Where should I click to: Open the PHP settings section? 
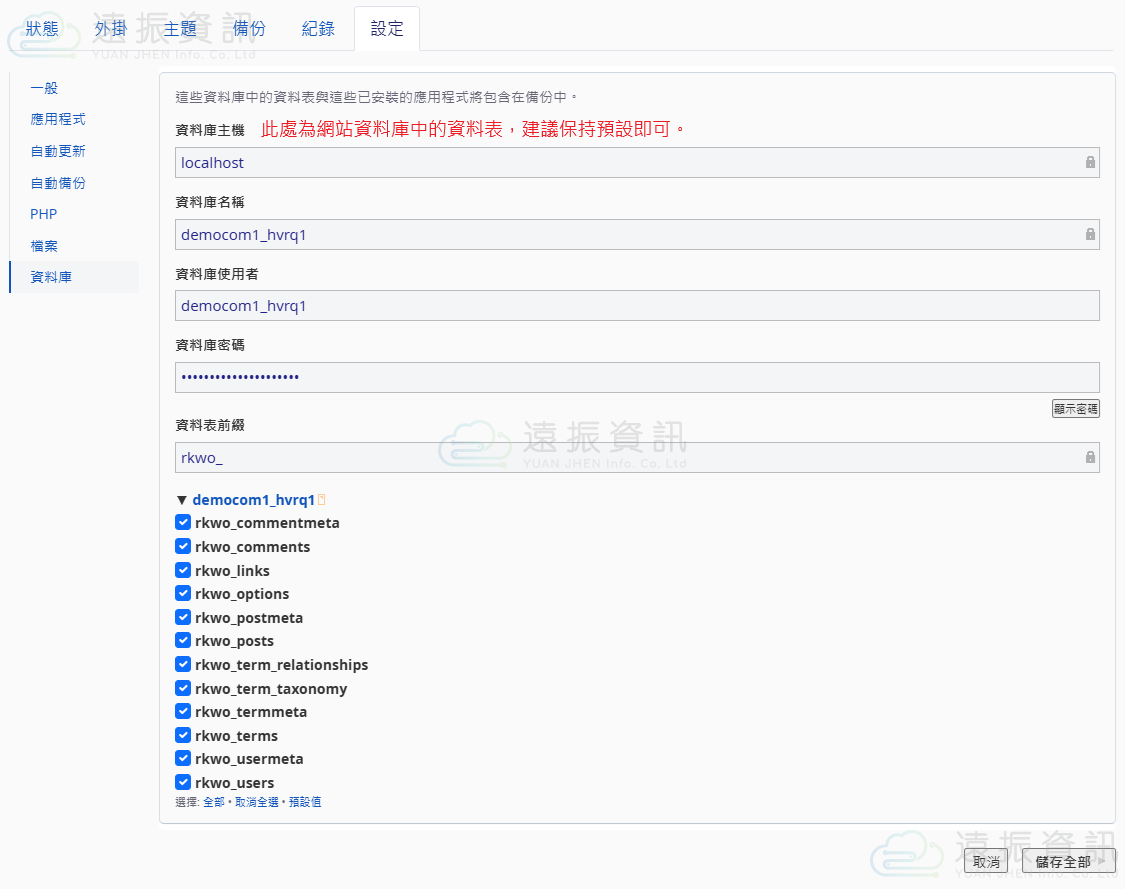click(44, 214)
